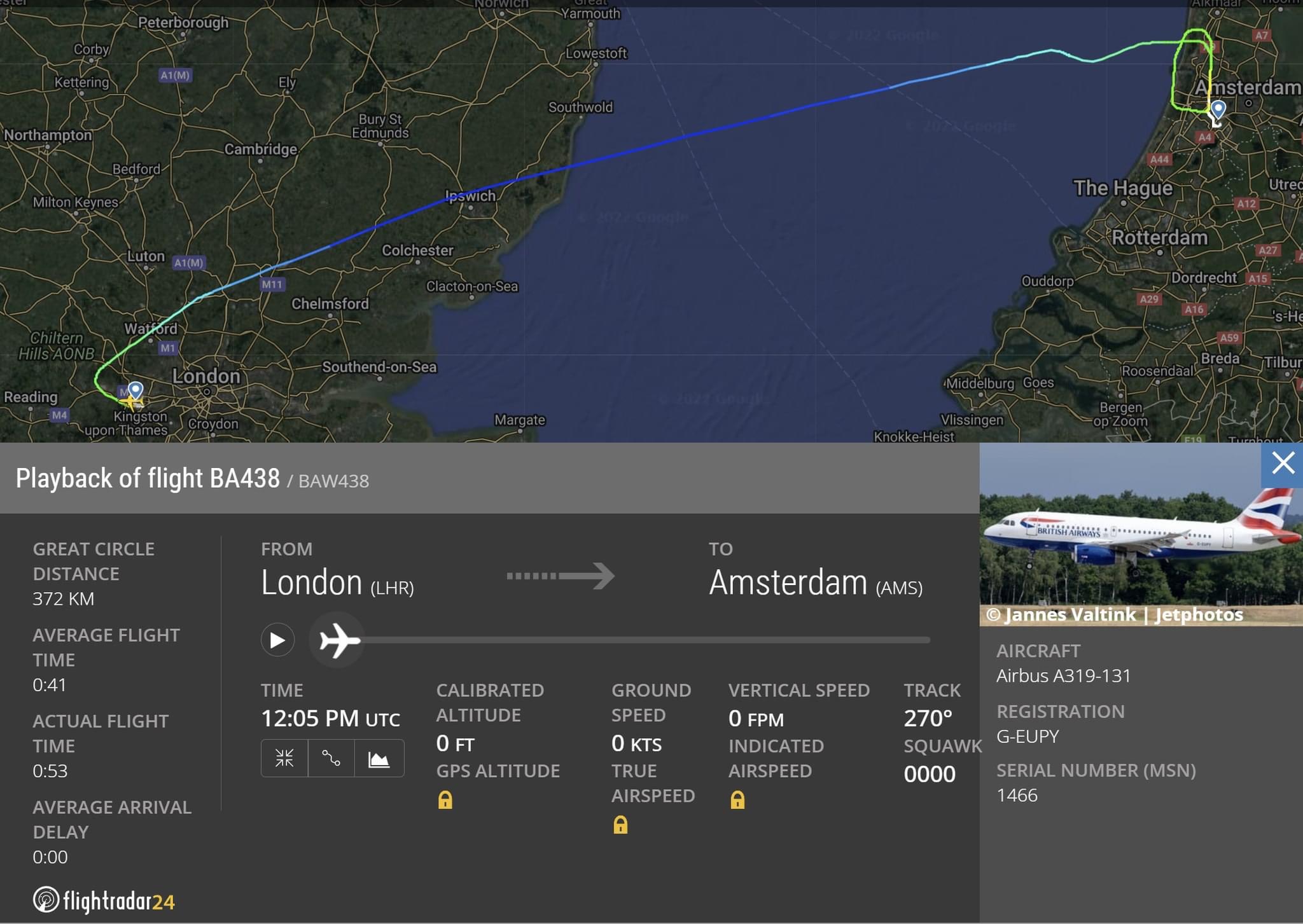Click the Amsterdam destination map pin
This screenshot has height=924, width=1303.
pyautogui.click(x=1218, y=109)
